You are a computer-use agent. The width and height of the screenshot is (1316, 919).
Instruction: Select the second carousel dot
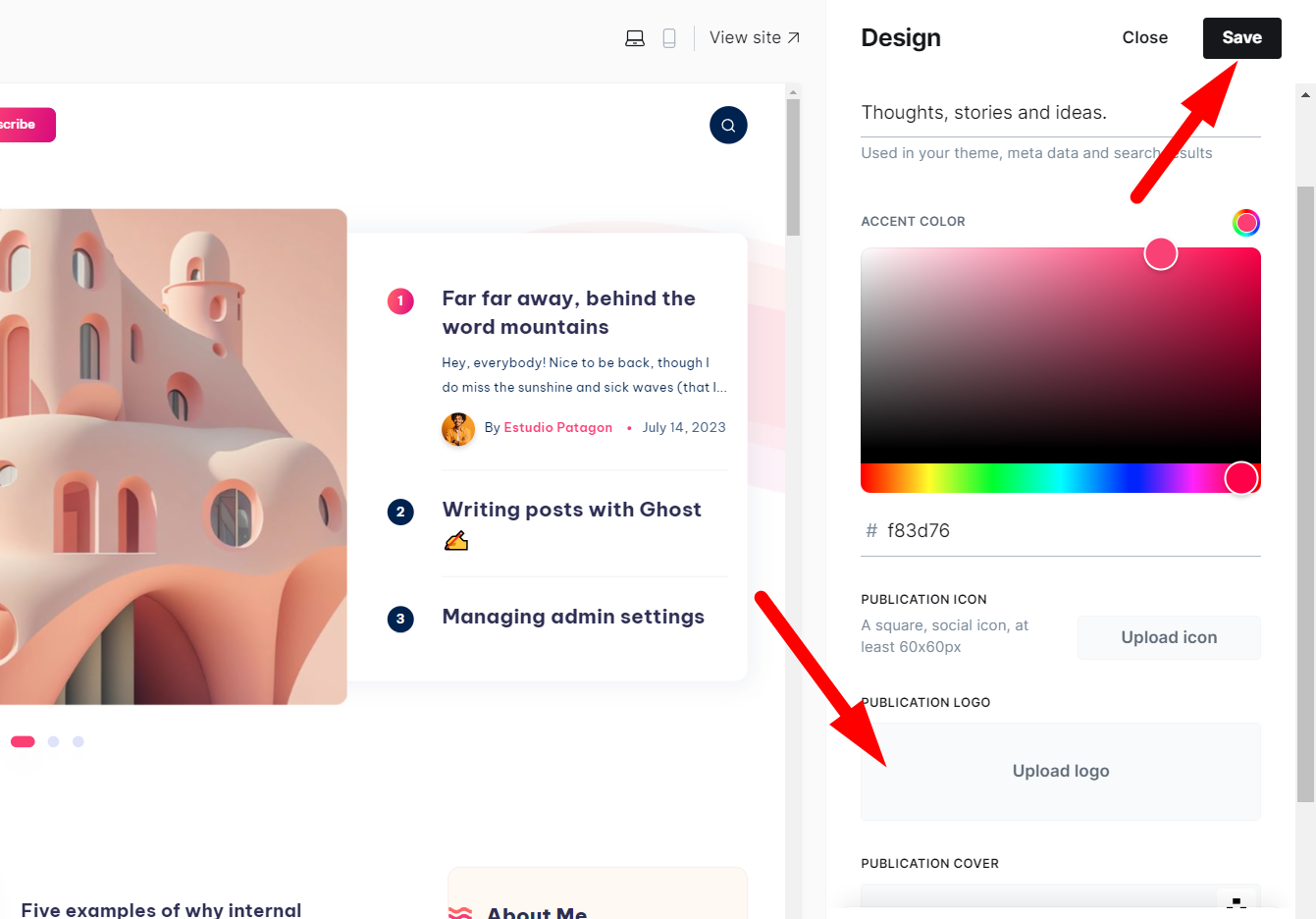coord(54,741)
